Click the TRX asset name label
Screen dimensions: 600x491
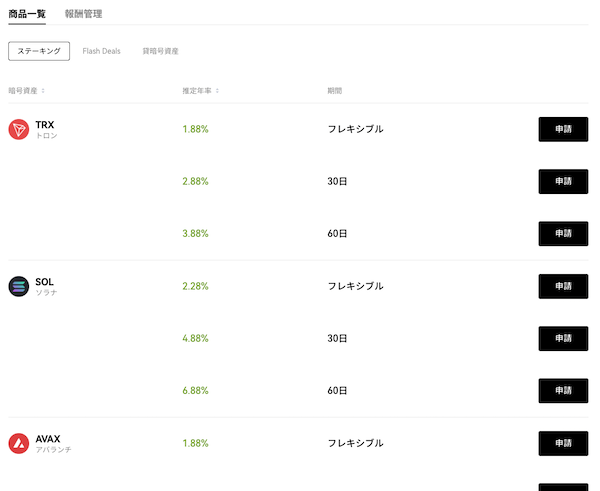[45, 125]
